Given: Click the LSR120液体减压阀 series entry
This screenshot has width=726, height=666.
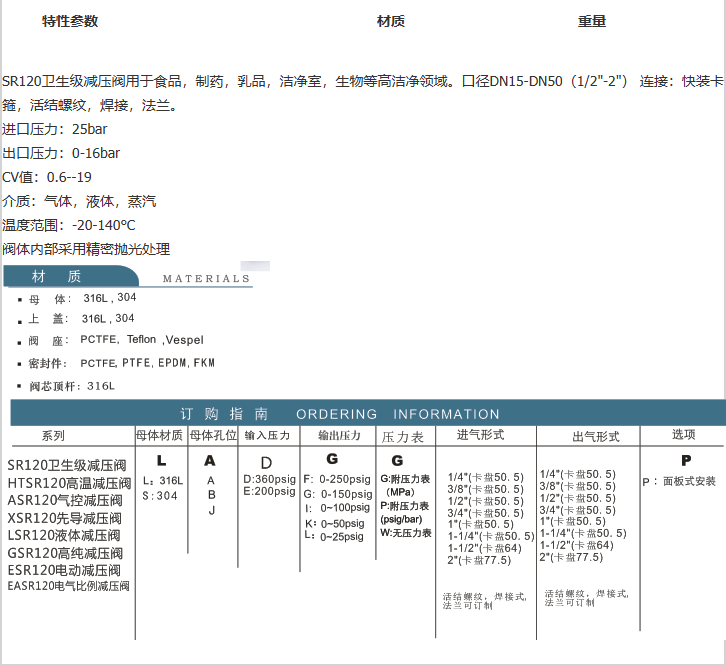Looking at the screenshot, I should pos(64,536).
